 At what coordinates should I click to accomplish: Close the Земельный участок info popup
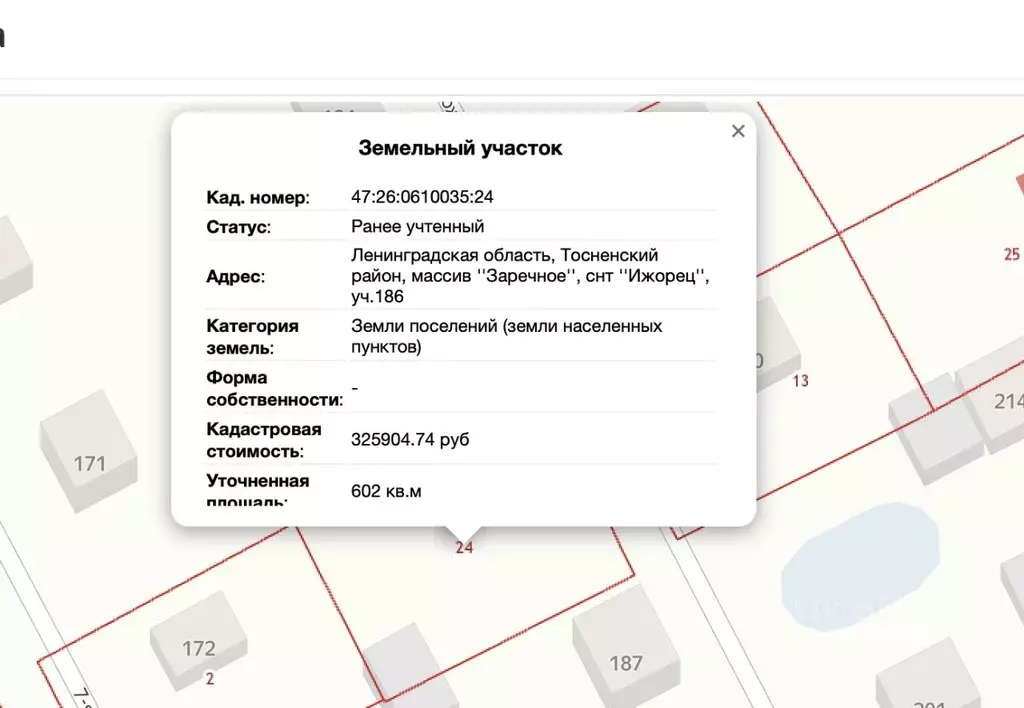pos(738,131)
